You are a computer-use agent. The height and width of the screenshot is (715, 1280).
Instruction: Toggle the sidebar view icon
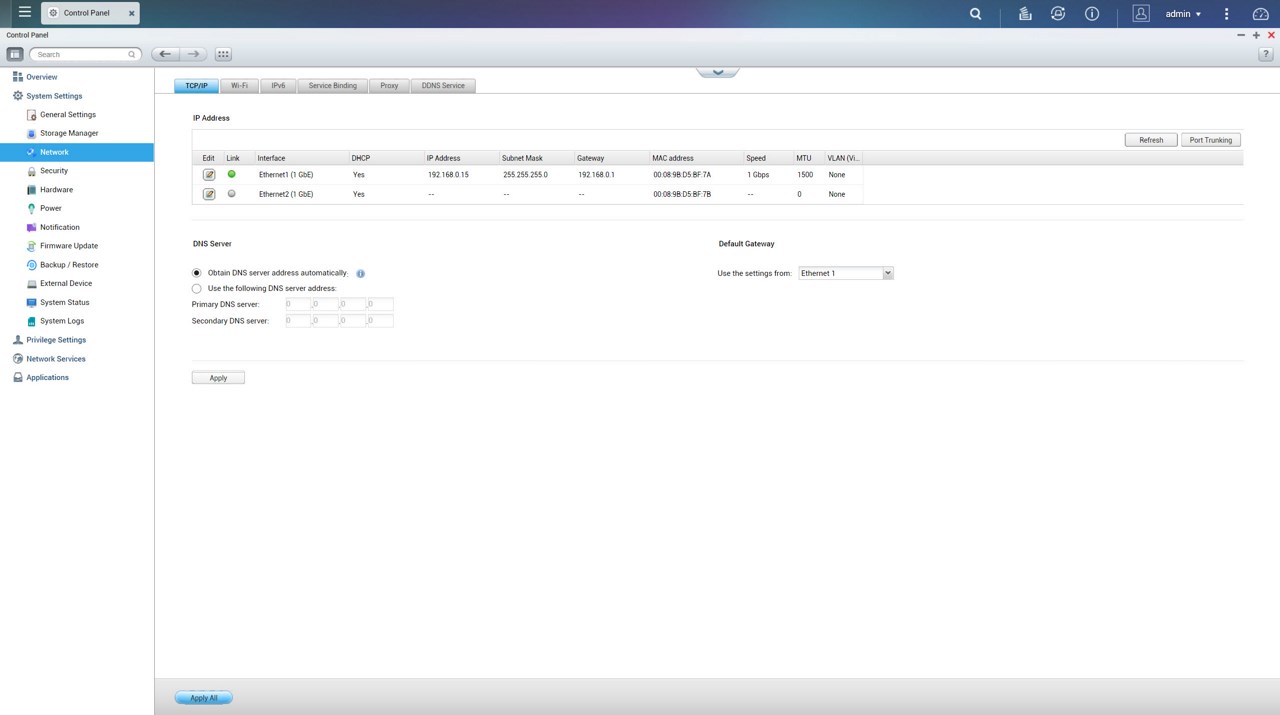coord(15,54)
